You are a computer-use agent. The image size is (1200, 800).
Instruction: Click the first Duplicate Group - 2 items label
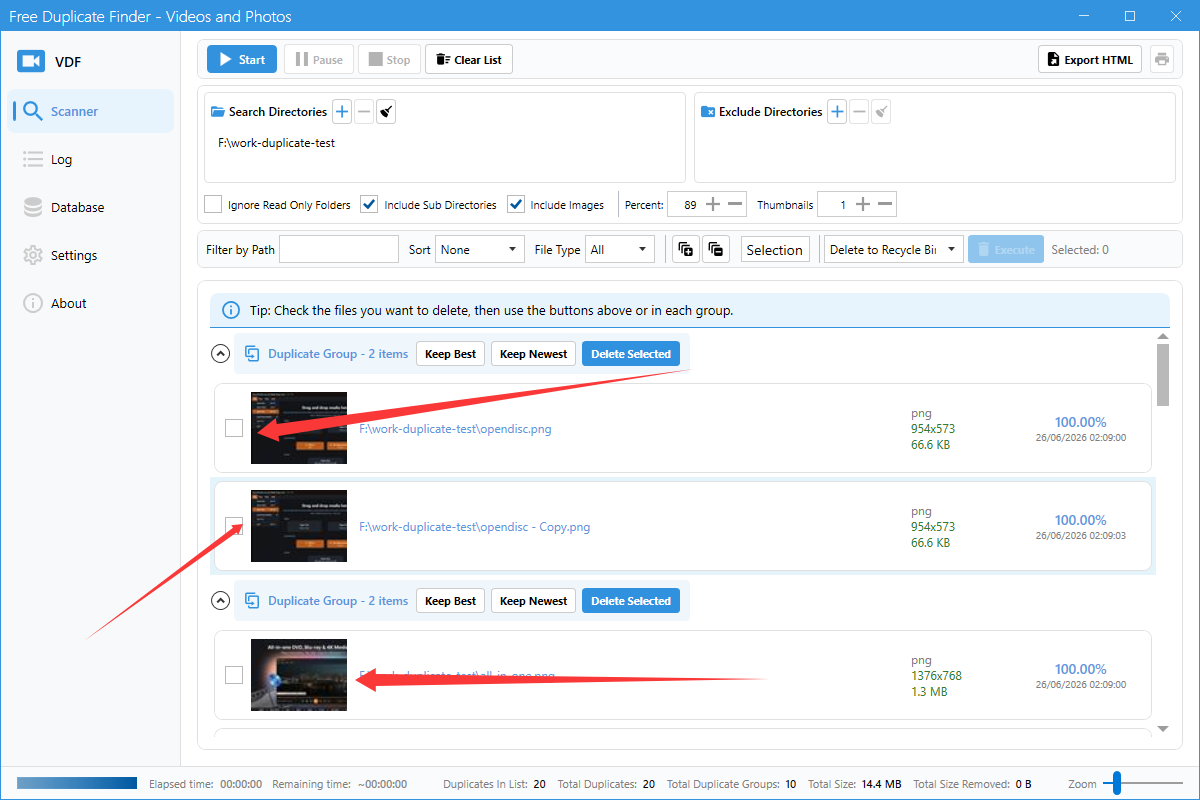338,354
